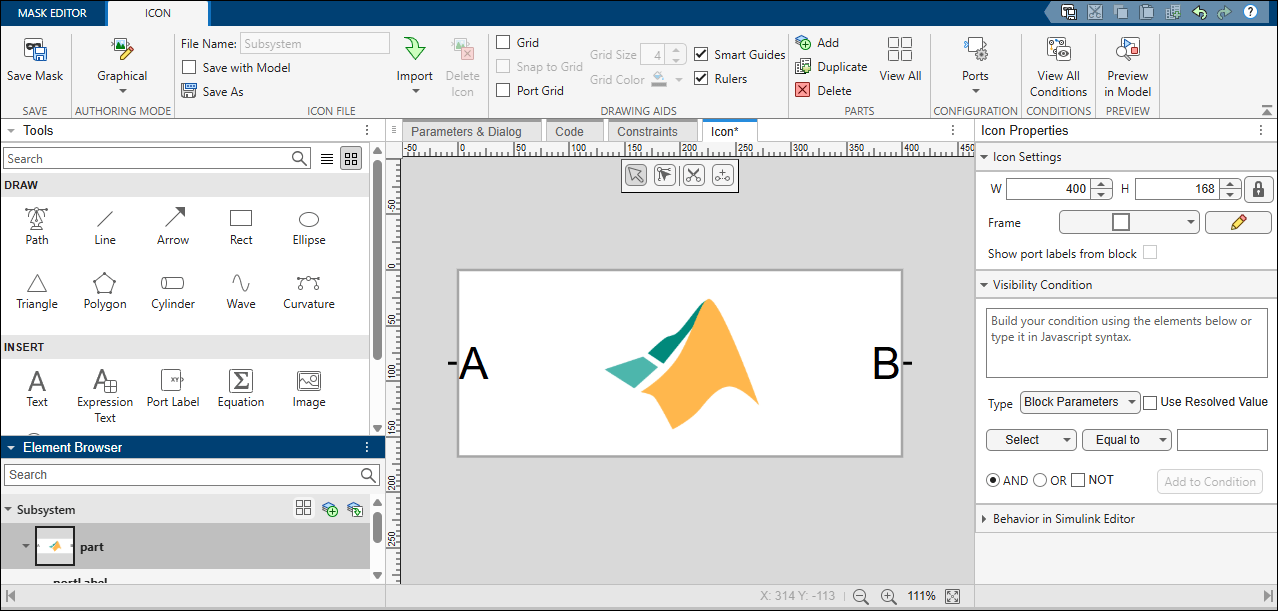Screen dimensions: 1278x611
Task: Insert an Image element
Action: pyautogui.click(x=309, y=389)
